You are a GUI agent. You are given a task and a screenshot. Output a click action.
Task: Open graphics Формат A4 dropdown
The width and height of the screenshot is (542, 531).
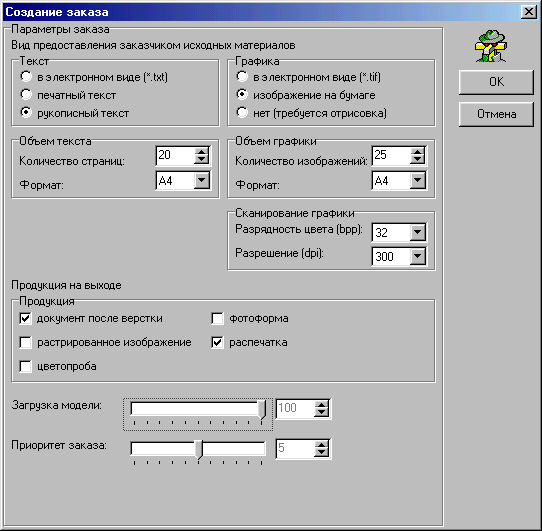tap(417, 180)
